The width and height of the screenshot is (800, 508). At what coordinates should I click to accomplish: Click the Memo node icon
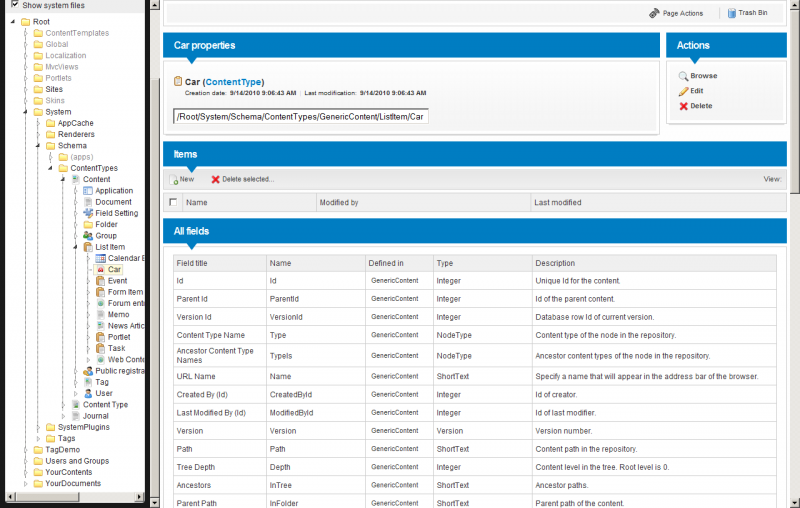coord(101,314)
